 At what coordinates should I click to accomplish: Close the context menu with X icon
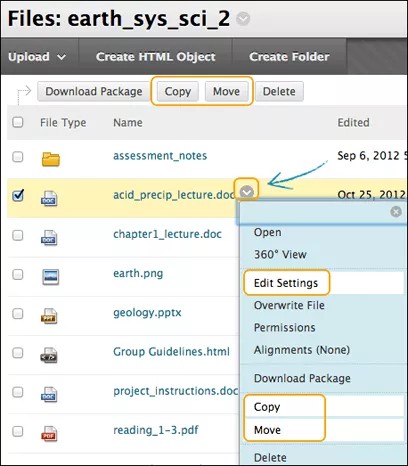pyautogui.click(x=396, y=212)
